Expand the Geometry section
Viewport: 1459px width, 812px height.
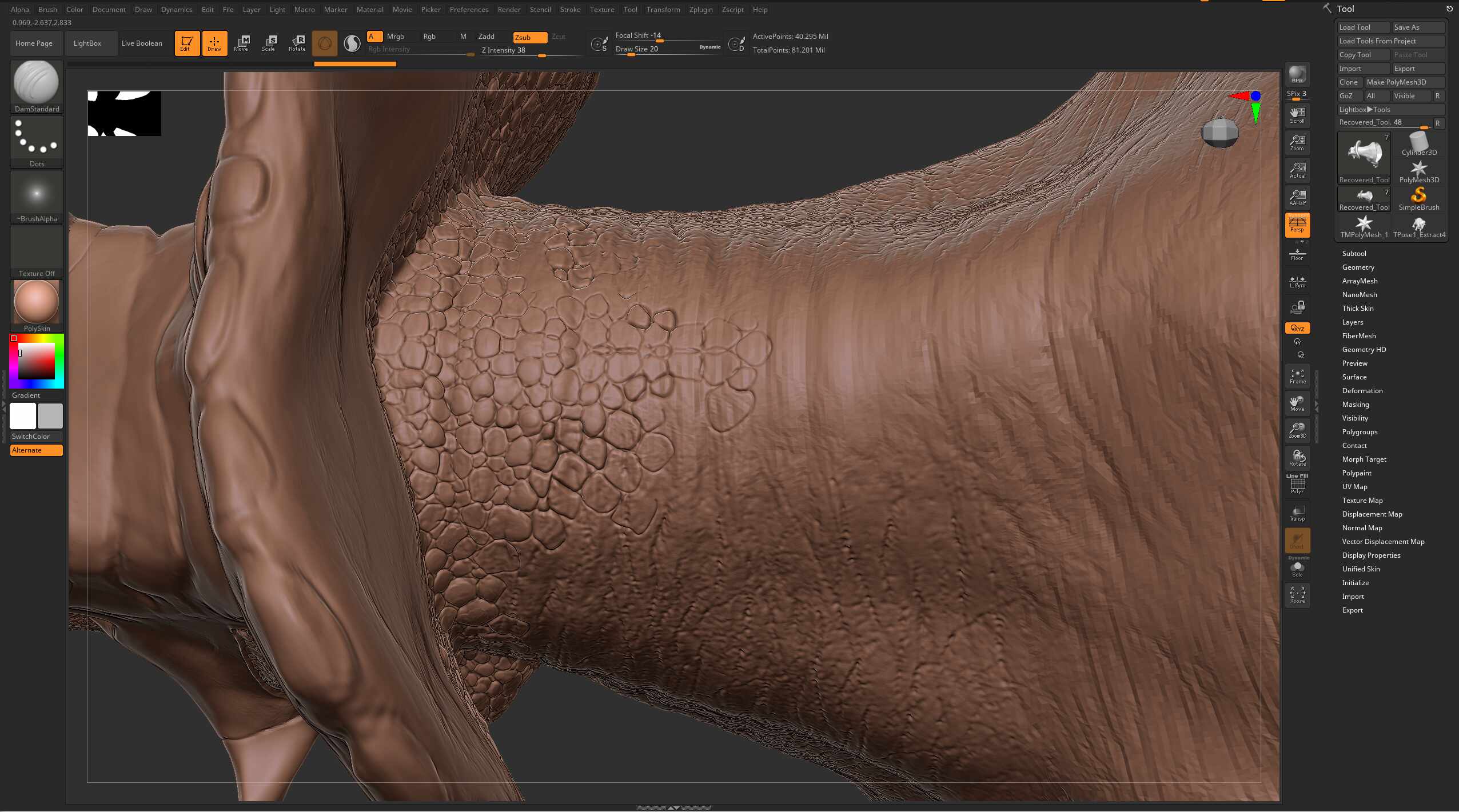point(1358,267)
